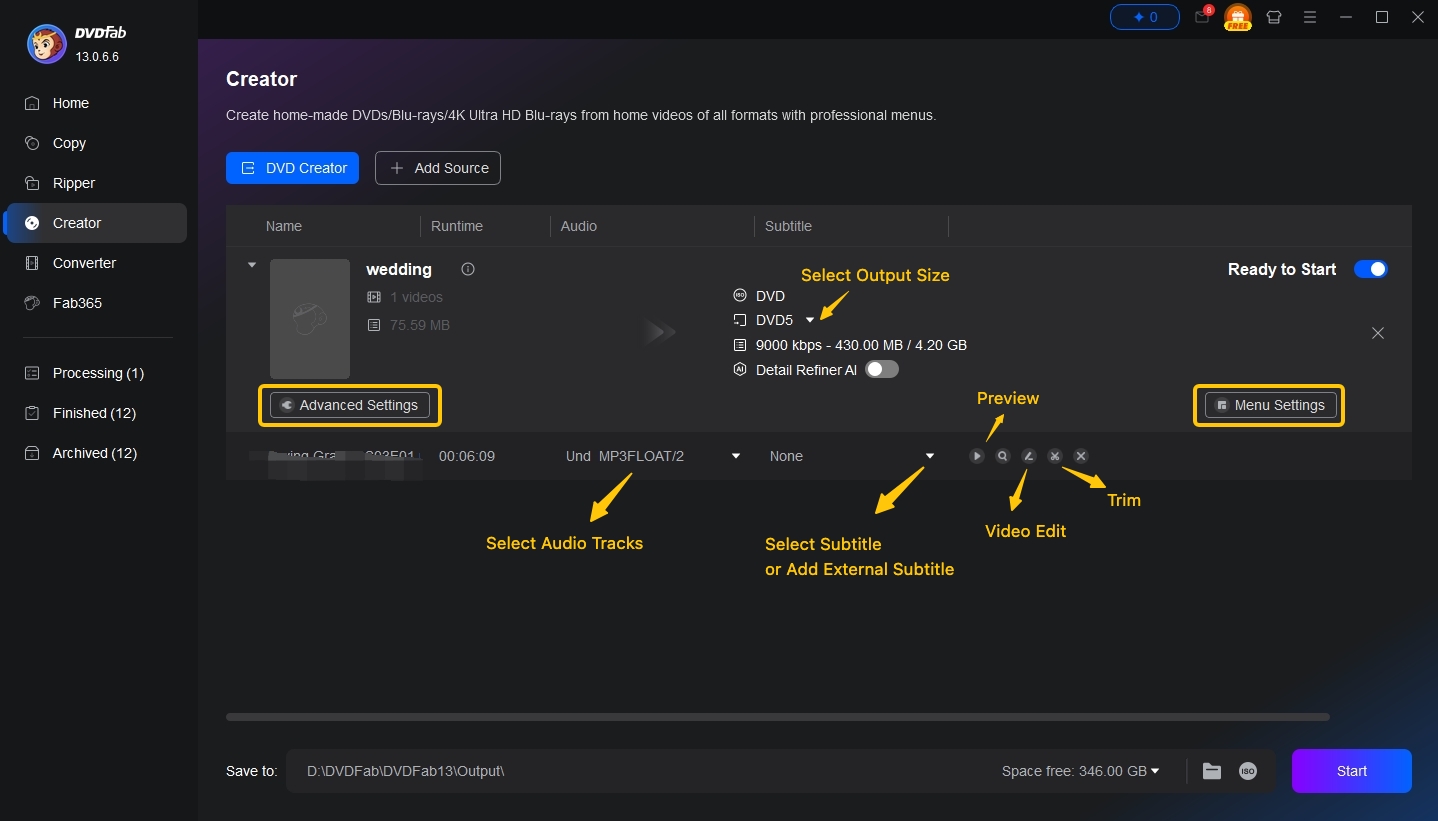This screenshot has height=821, width=1438.
Task: Click the Audio column header
Action: [579, 226]
